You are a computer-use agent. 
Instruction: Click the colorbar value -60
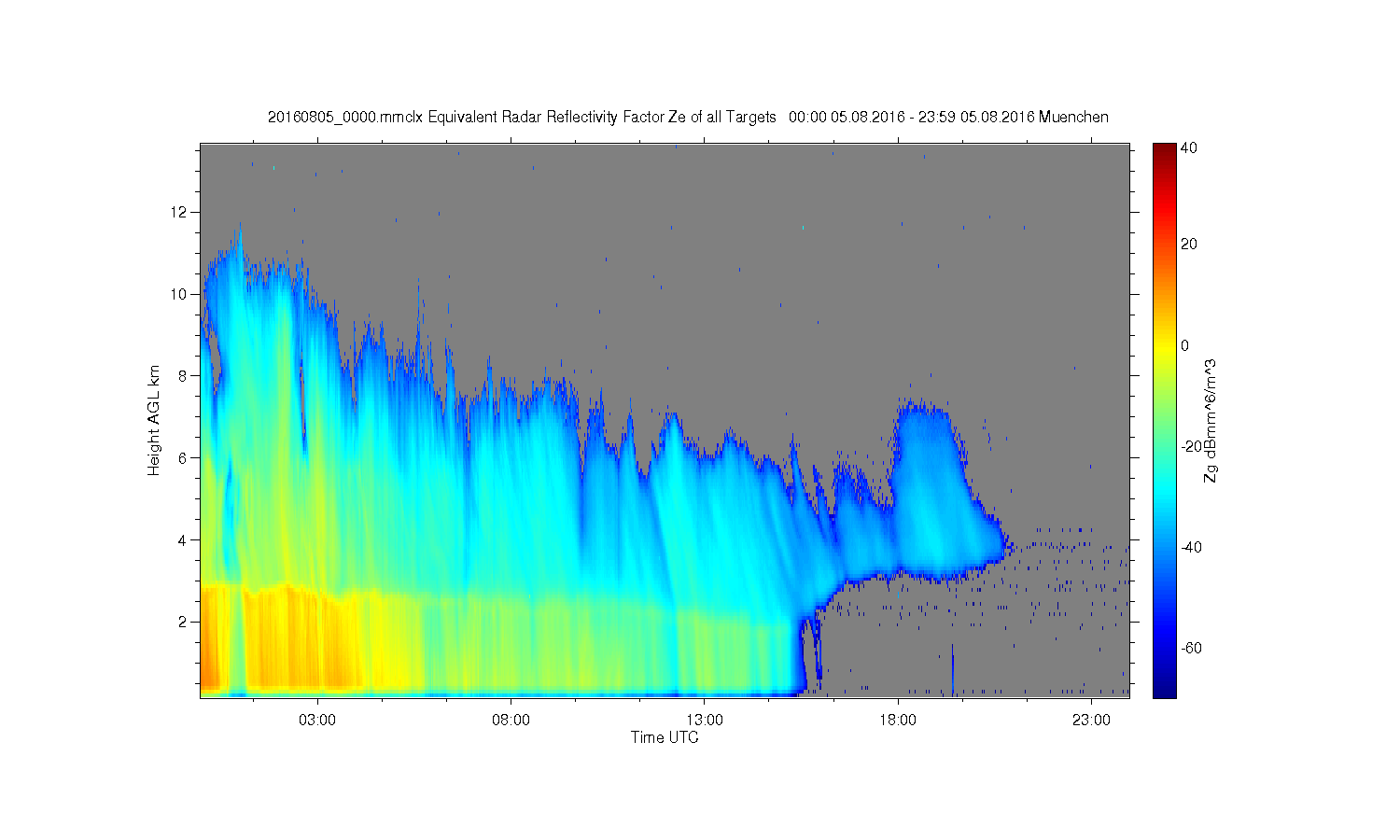tap(1191, 648)
